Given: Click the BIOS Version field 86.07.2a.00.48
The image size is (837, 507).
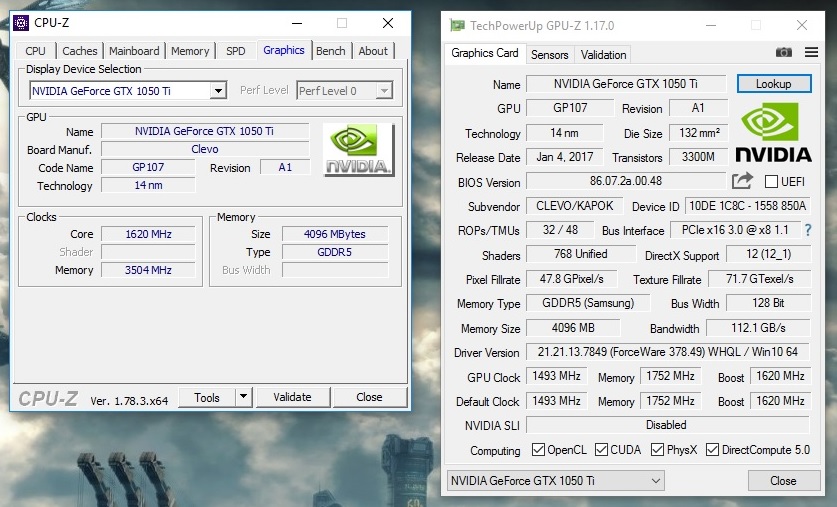Looking at the screenshot, I should tap(626, 180).
